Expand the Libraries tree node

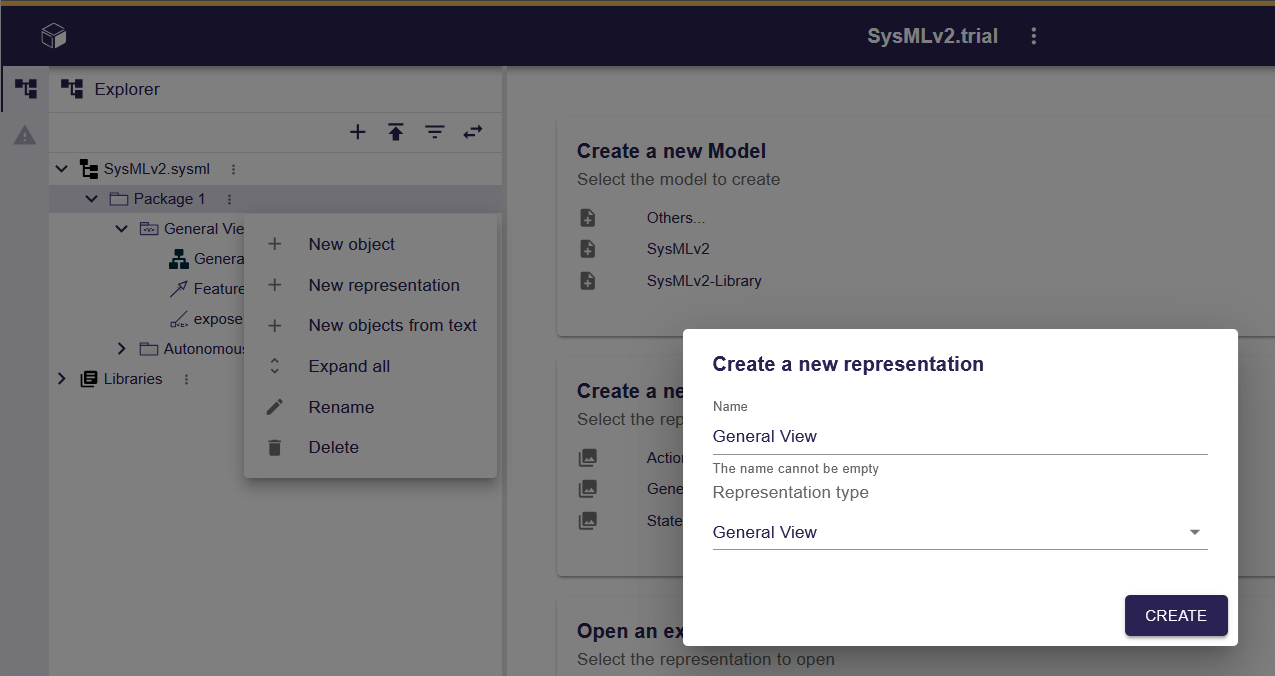pos(62,379)
